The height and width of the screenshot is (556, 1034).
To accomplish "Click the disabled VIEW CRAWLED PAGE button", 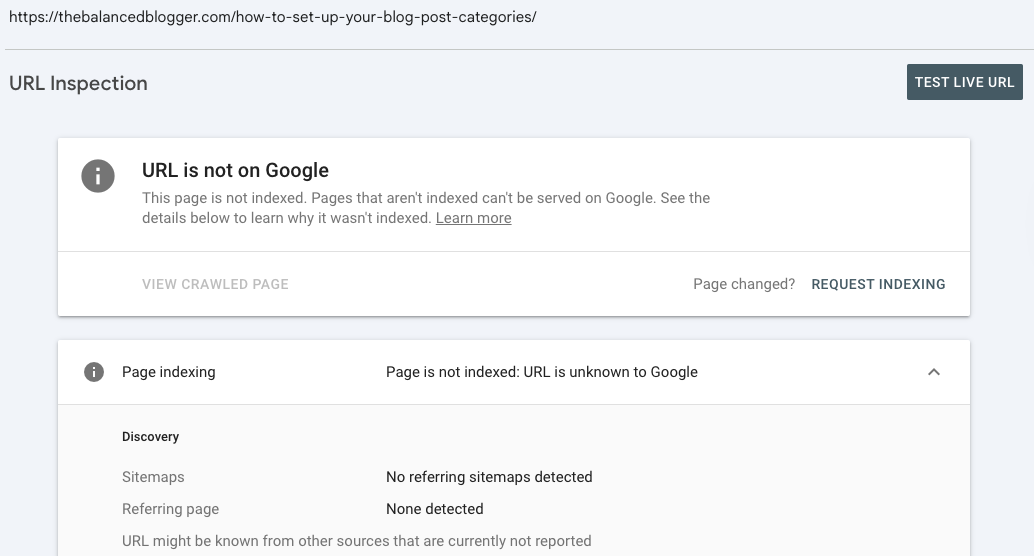I will [x=215, y=284].
